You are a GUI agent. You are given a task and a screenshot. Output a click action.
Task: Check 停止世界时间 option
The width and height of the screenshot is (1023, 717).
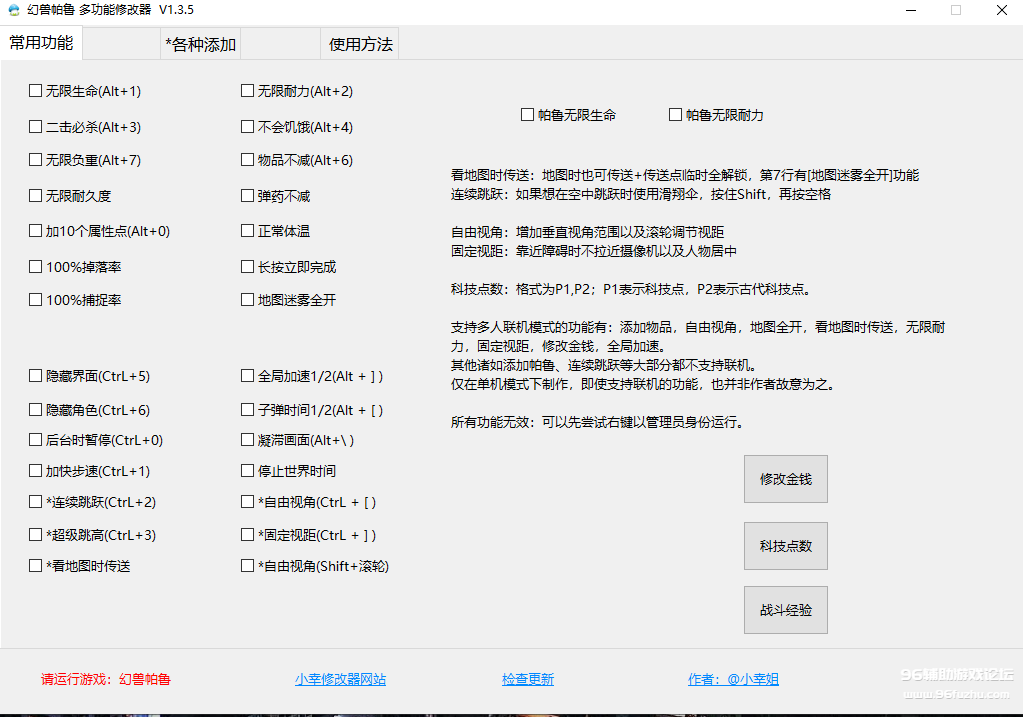pyautogui.click(x=248, y=471)
